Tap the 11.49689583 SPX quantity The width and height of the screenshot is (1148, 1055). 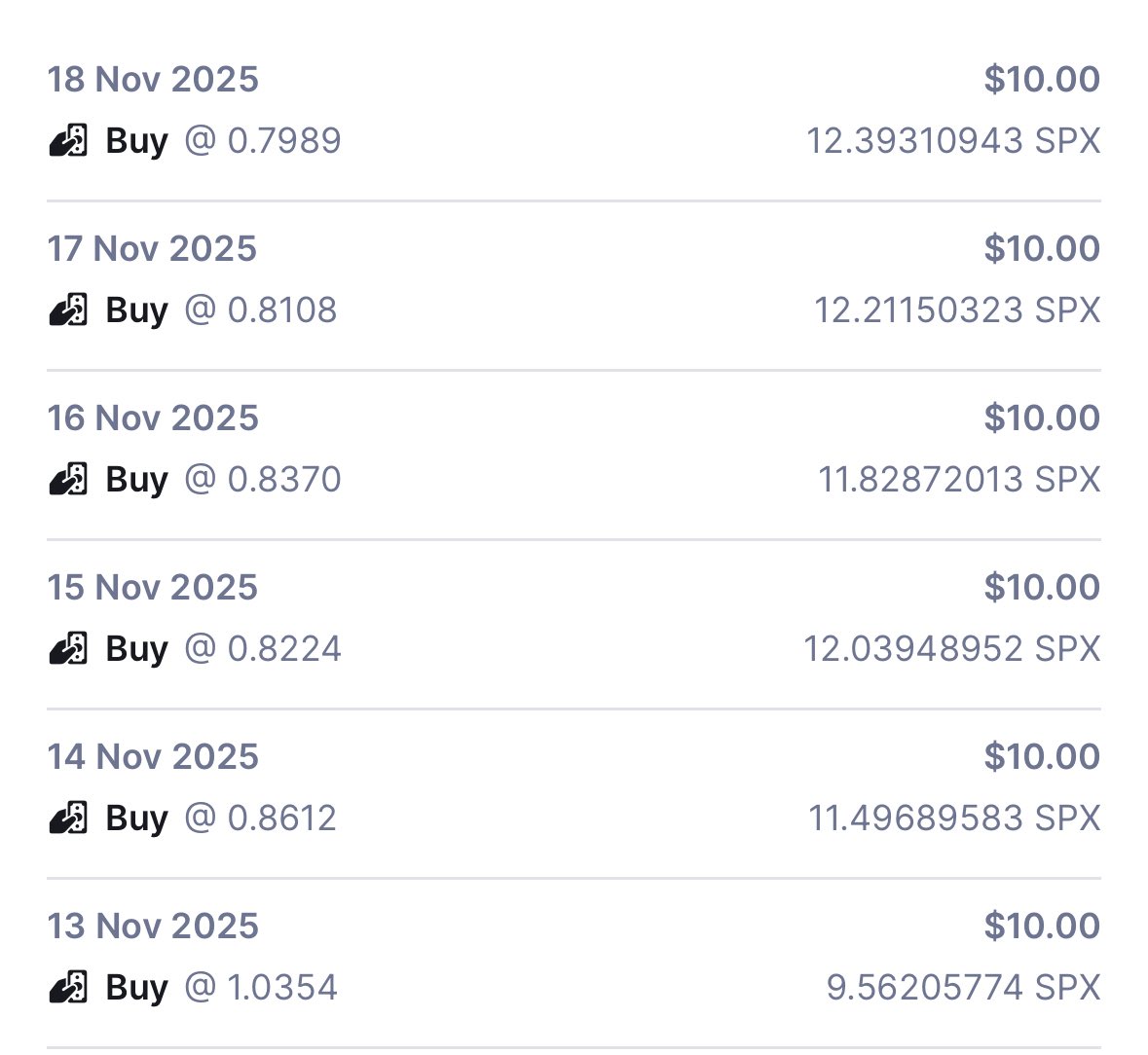954,819
